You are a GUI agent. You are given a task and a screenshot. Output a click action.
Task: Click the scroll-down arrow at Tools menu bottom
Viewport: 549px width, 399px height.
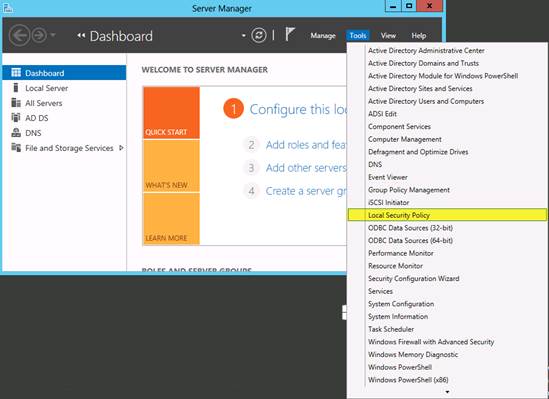click(447, 392)
